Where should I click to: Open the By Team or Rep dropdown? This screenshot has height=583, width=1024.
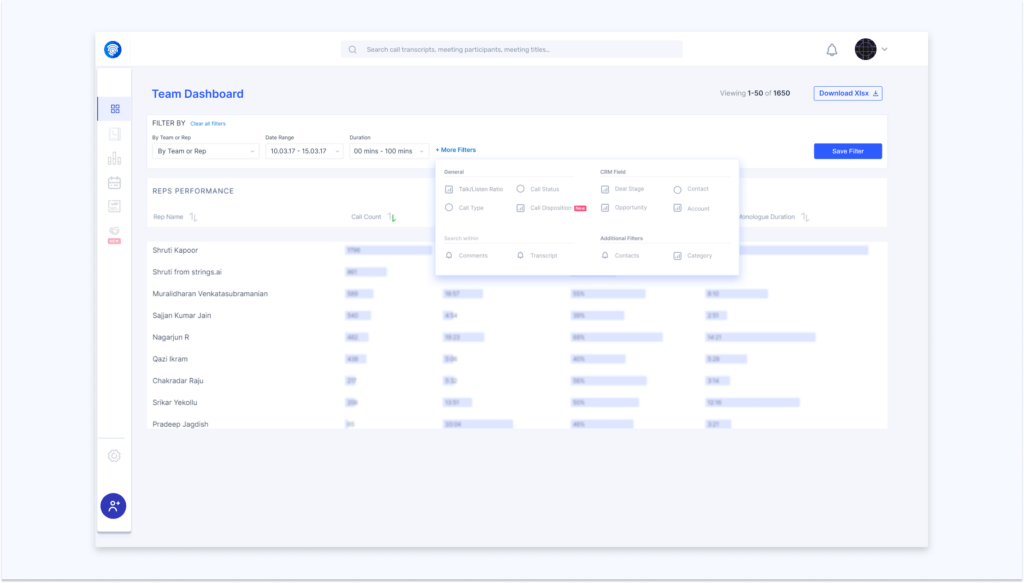pos(204,150)
